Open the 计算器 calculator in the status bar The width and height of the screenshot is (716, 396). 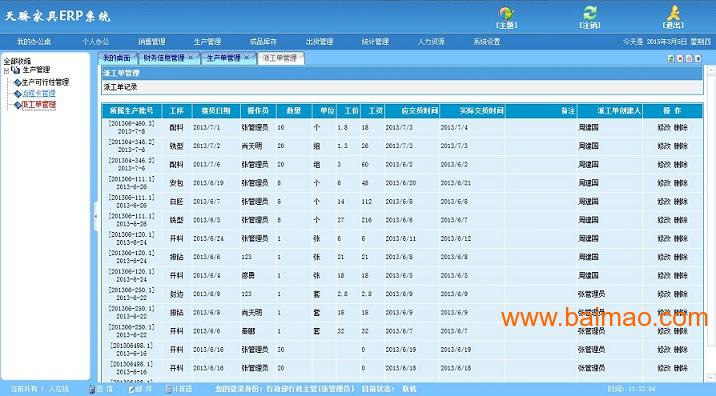[179, 389]
